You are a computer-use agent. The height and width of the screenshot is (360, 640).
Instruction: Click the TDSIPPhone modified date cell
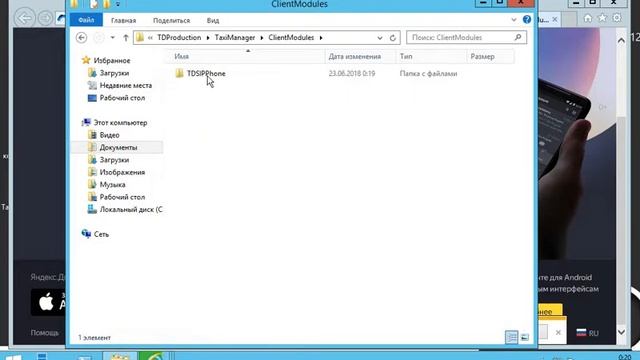tap(351, 73)
